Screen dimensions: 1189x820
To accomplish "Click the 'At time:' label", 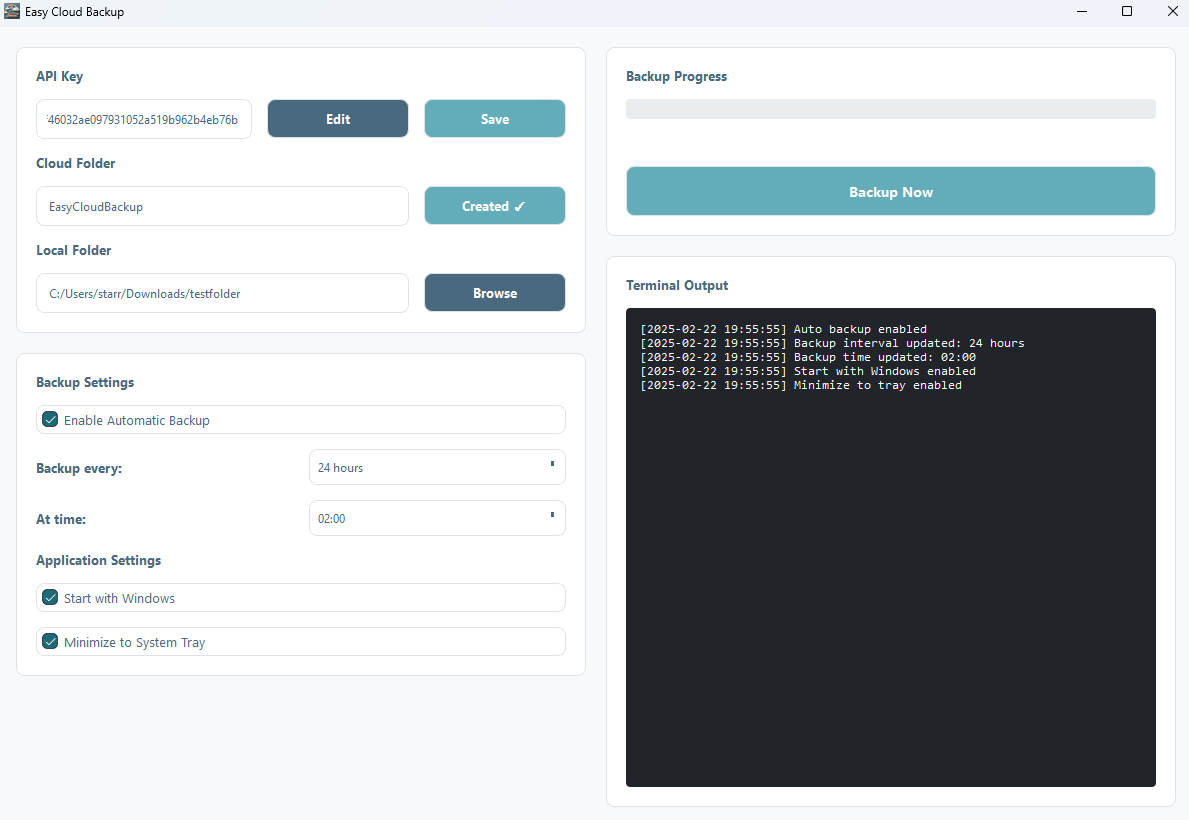I will click(x=61, y=519).
